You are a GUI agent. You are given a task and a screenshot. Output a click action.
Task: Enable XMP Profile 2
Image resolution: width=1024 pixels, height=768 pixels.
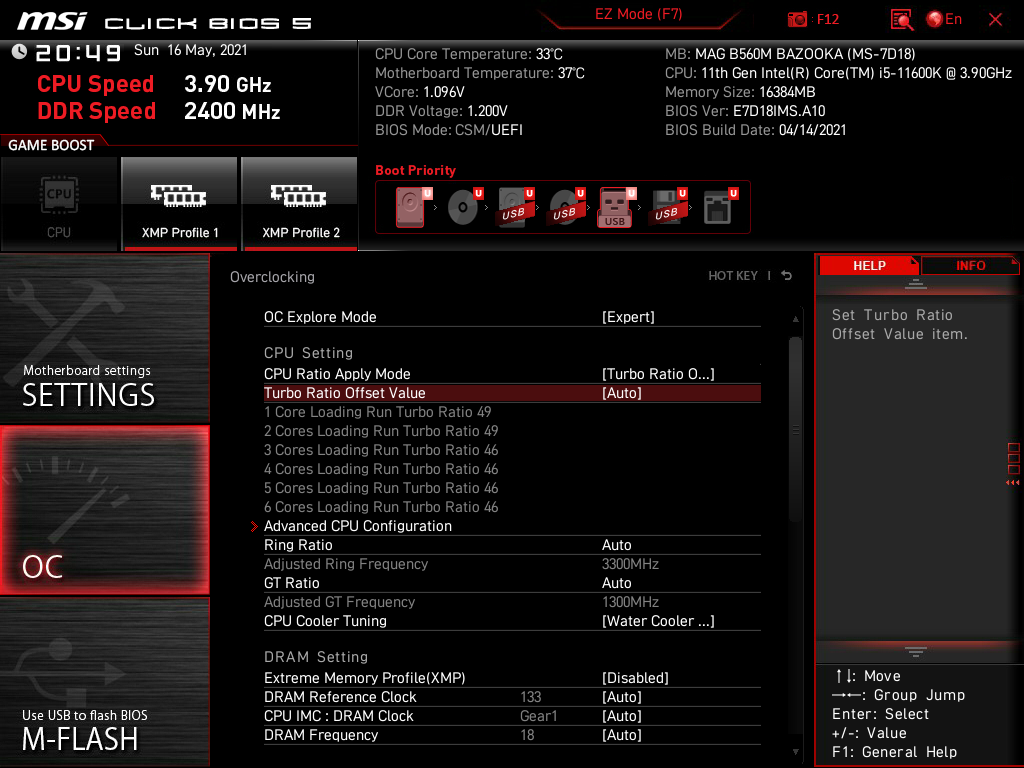point(300,204)
